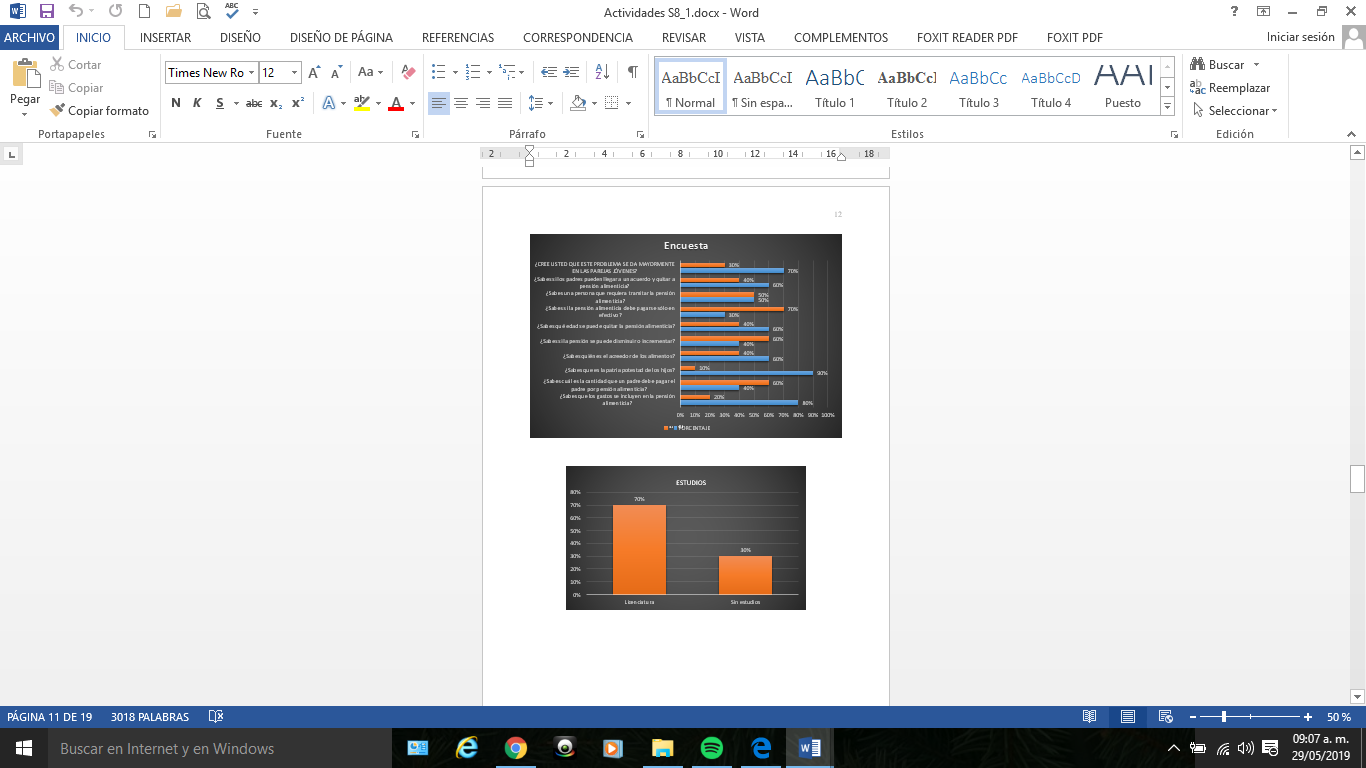
Task: Apply center text alignment
Action: tap(461, 103)
